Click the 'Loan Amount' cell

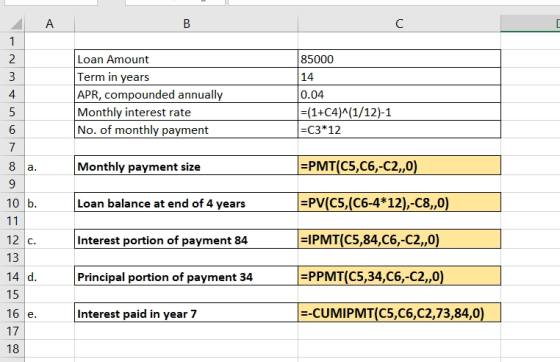coord(186,59)
